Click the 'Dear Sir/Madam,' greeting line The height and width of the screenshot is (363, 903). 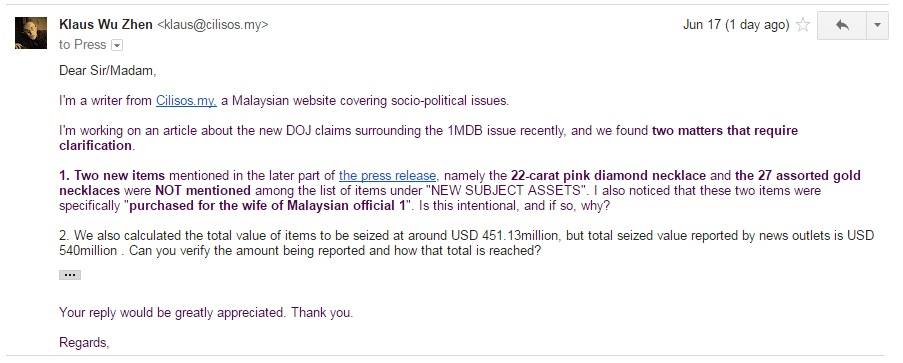click(108, 71)
